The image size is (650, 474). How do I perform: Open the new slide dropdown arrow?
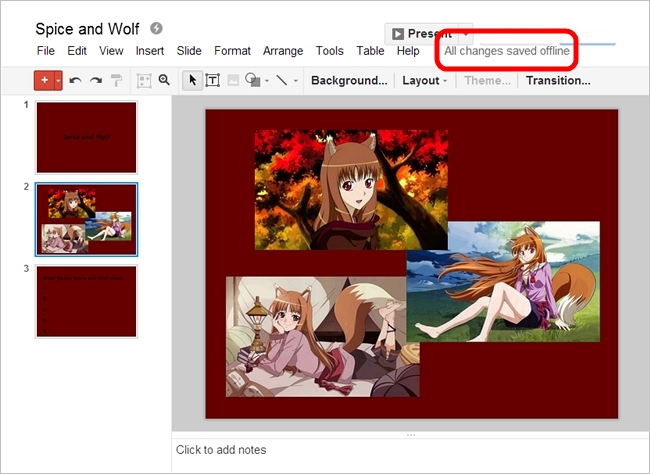59,80
